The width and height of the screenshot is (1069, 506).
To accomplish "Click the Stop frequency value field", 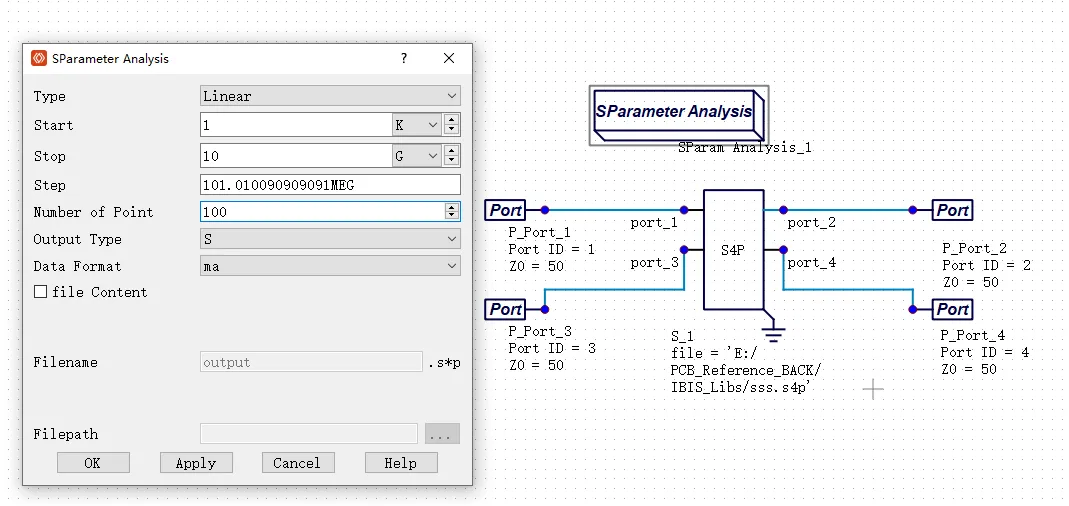I will 296,155.
